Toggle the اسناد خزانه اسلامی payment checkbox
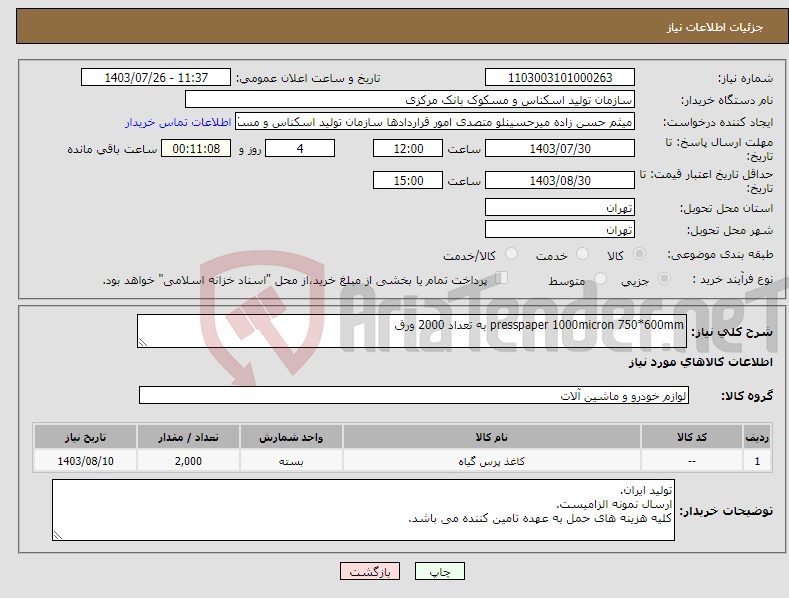 point(501,278)
